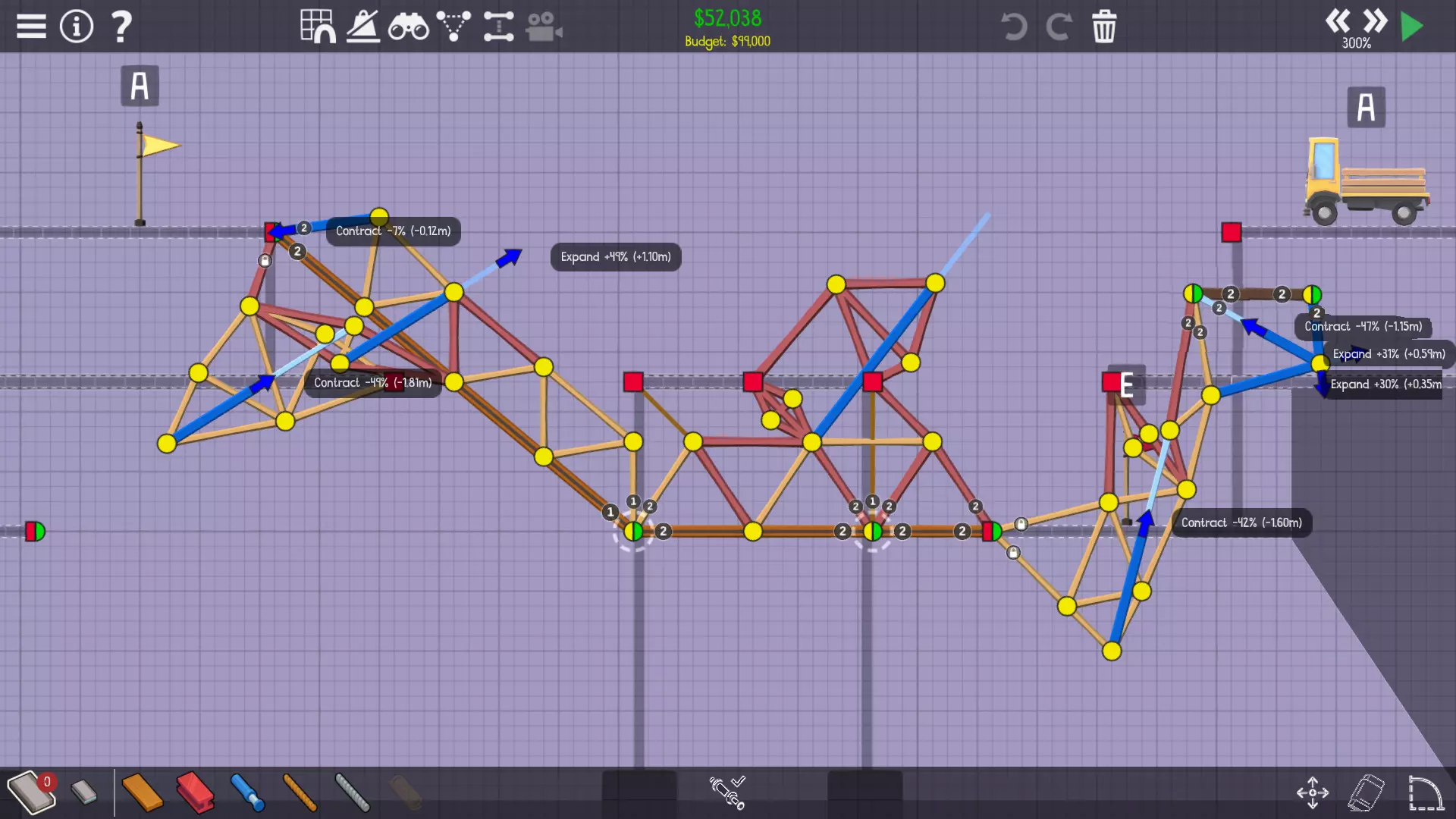Image resolution: width=1456 pixels, height=819 pixels.
Task: Increase simulation speed with right chevrons
Action: click(x=1375, y=20)
